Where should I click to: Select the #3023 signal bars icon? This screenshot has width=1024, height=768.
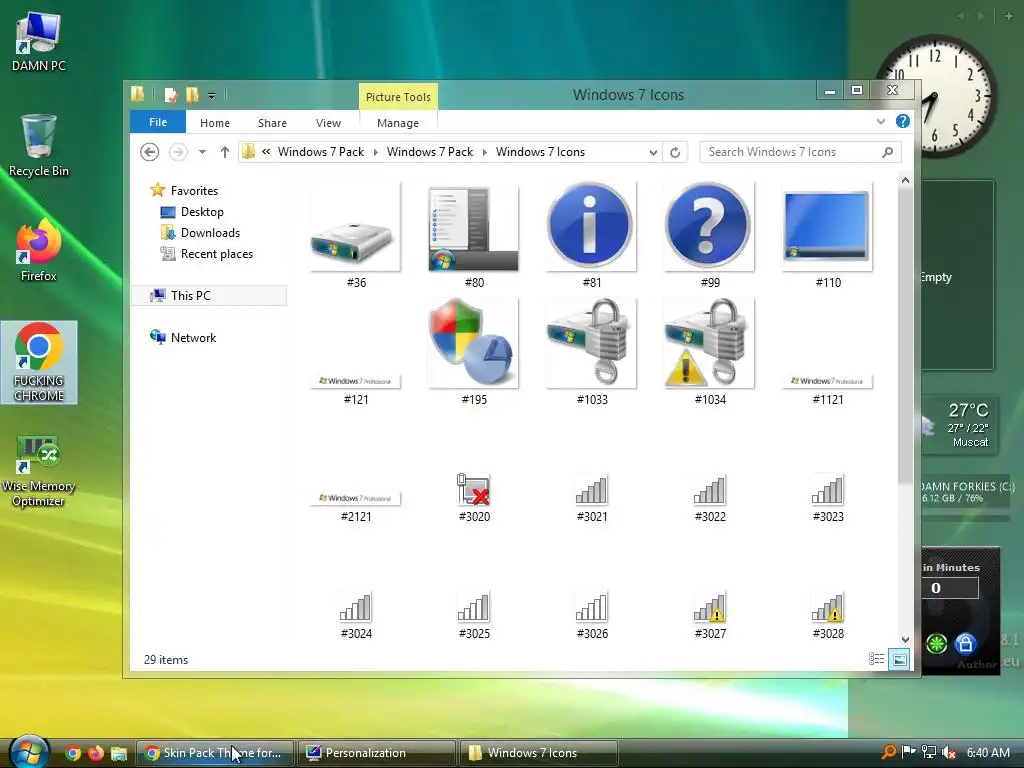click(x=827, y=490)
